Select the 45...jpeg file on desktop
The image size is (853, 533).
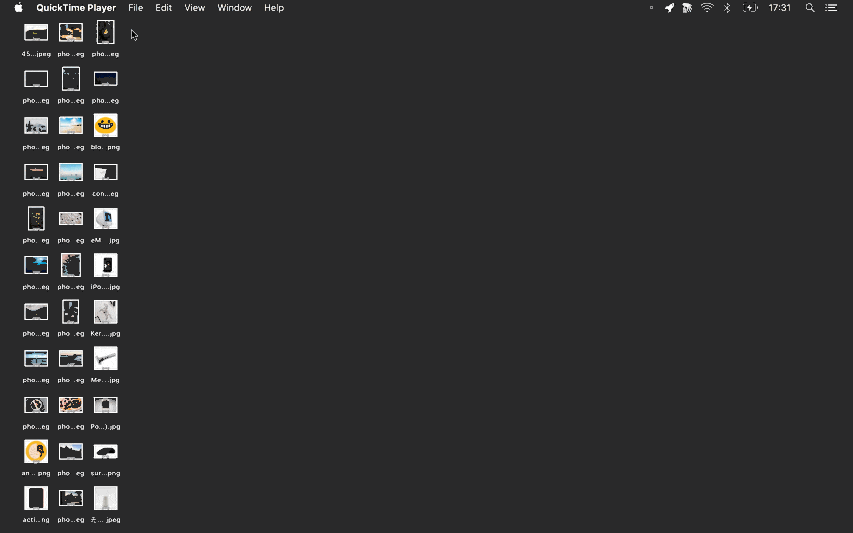click(36, 33)
